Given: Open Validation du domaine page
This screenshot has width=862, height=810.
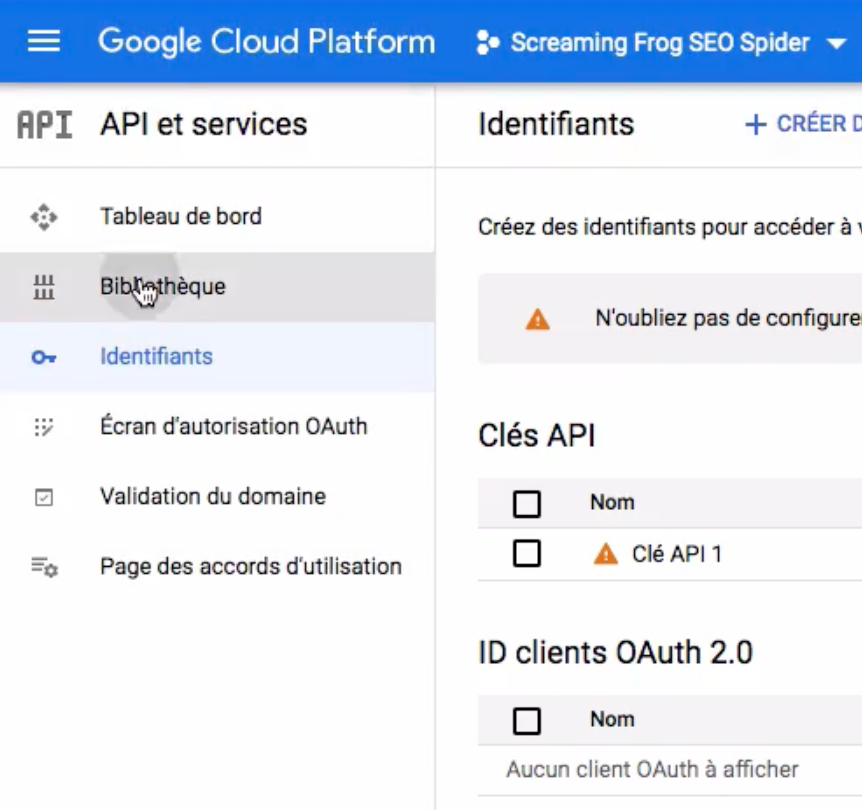Looking at the screenshot, I should [x=217, y=497].
